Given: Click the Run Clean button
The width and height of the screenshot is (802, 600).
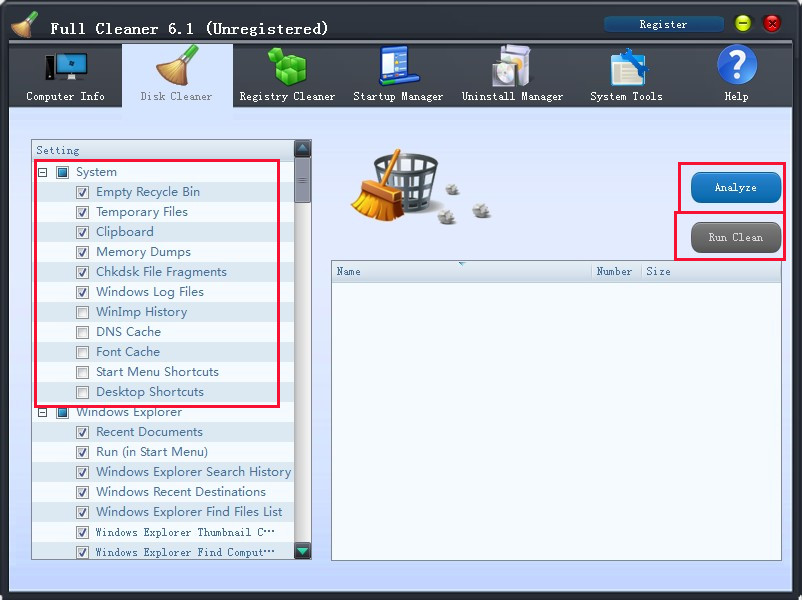Looking at the screenshot, I should coord(736,237).
